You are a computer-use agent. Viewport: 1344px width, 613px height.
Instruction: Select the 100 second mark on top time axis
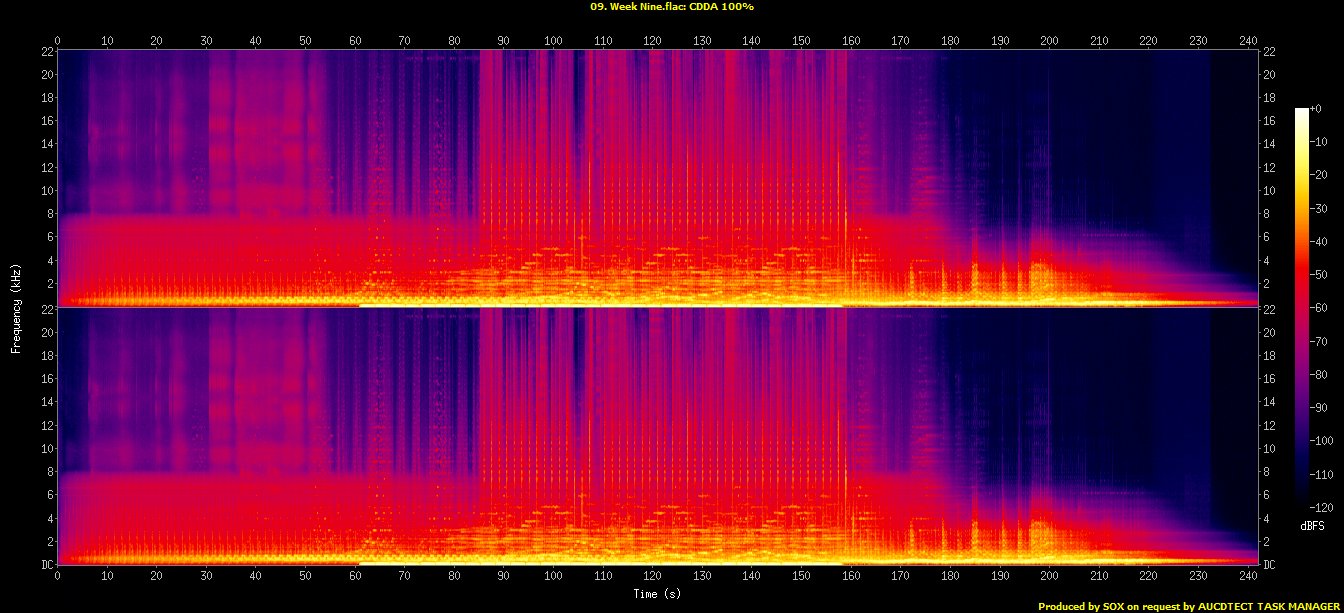click(x=553, y=41)
